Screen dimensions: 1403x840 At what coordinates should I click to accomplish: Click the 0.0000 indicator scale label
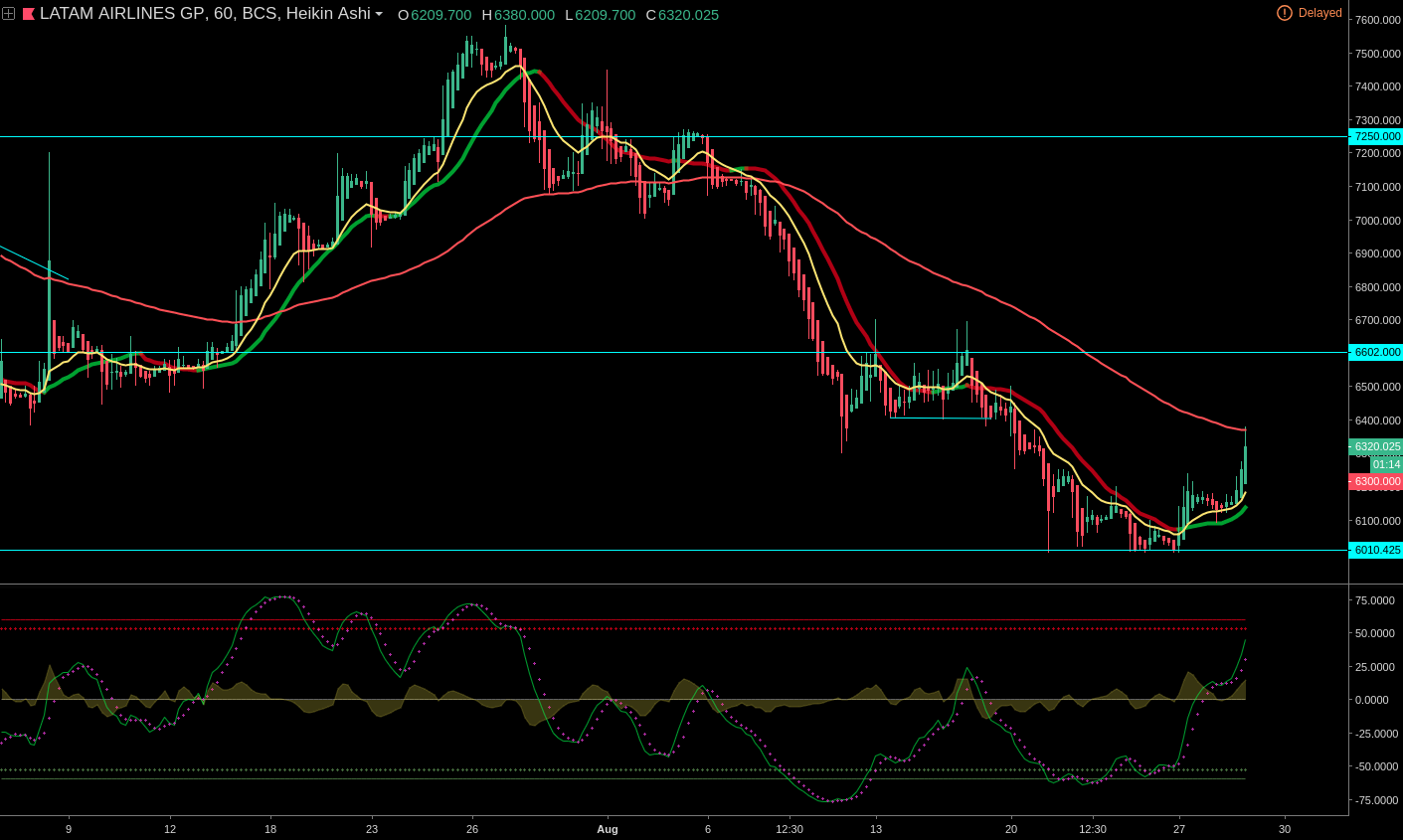point(1373,700)
